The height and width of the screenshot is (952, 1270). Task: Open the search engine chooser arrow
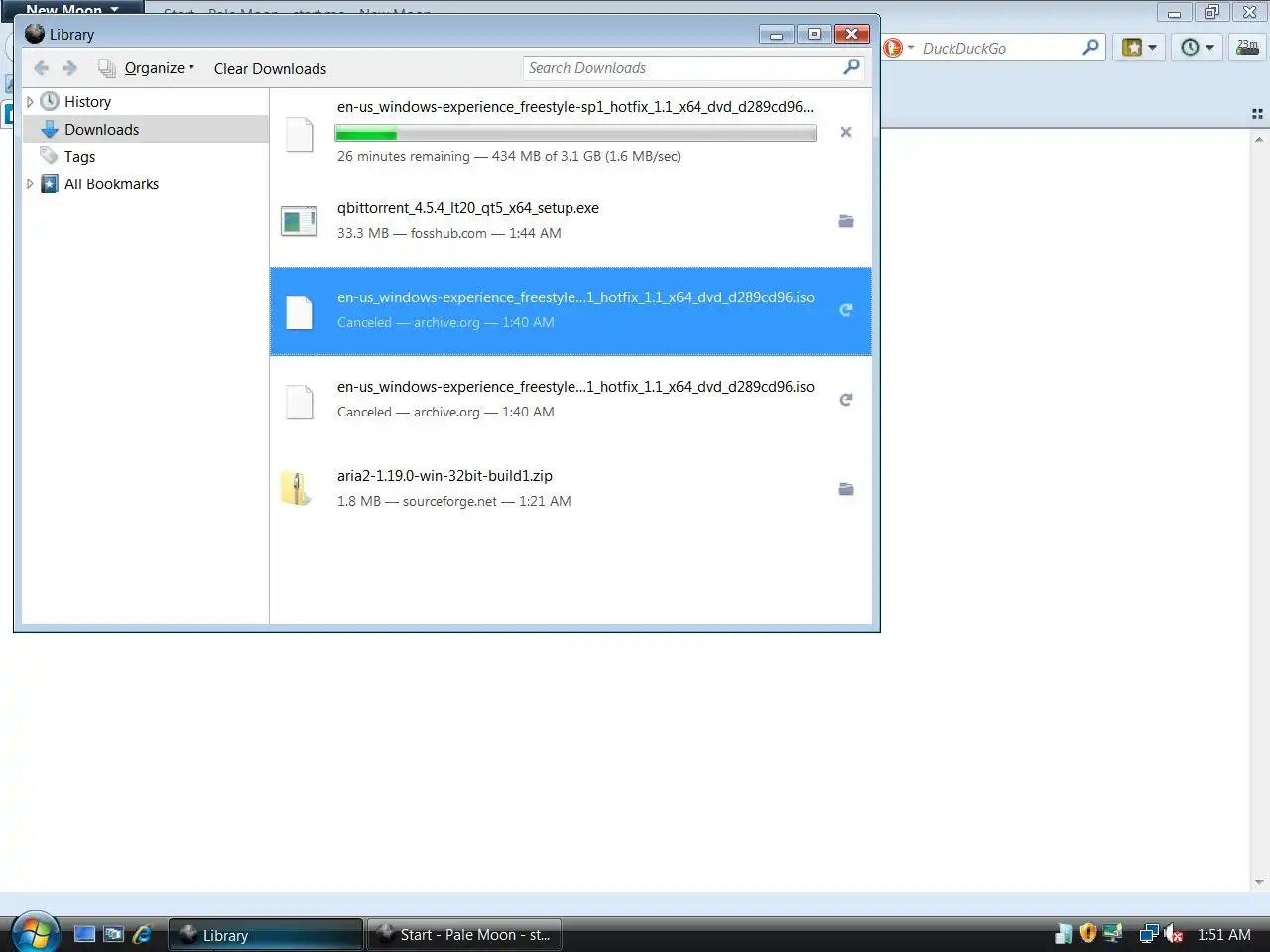click(x=911, y=48)
